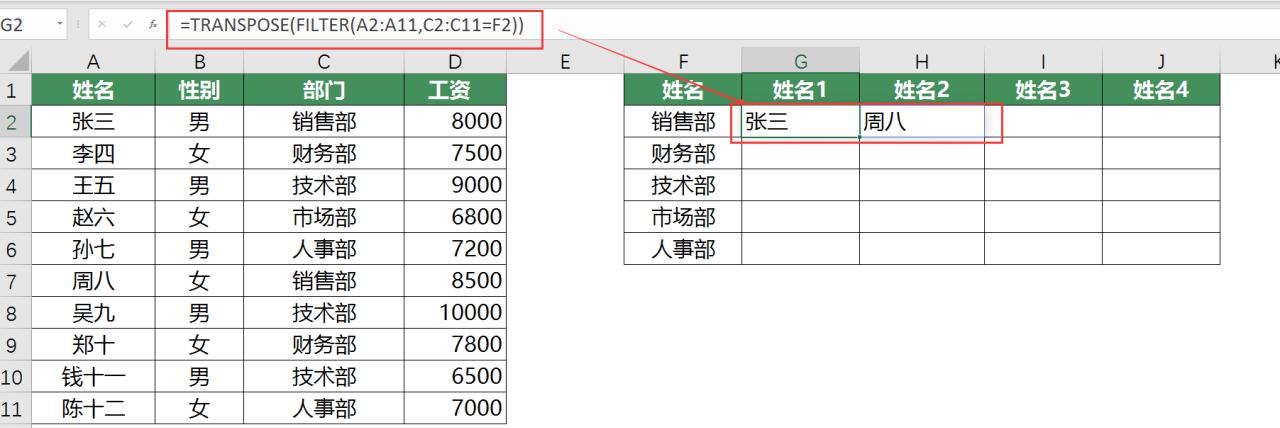Viewport: 1280px width, 428px height.
Task: Select cell H2 containing 周八
Action: pos(921,122)
